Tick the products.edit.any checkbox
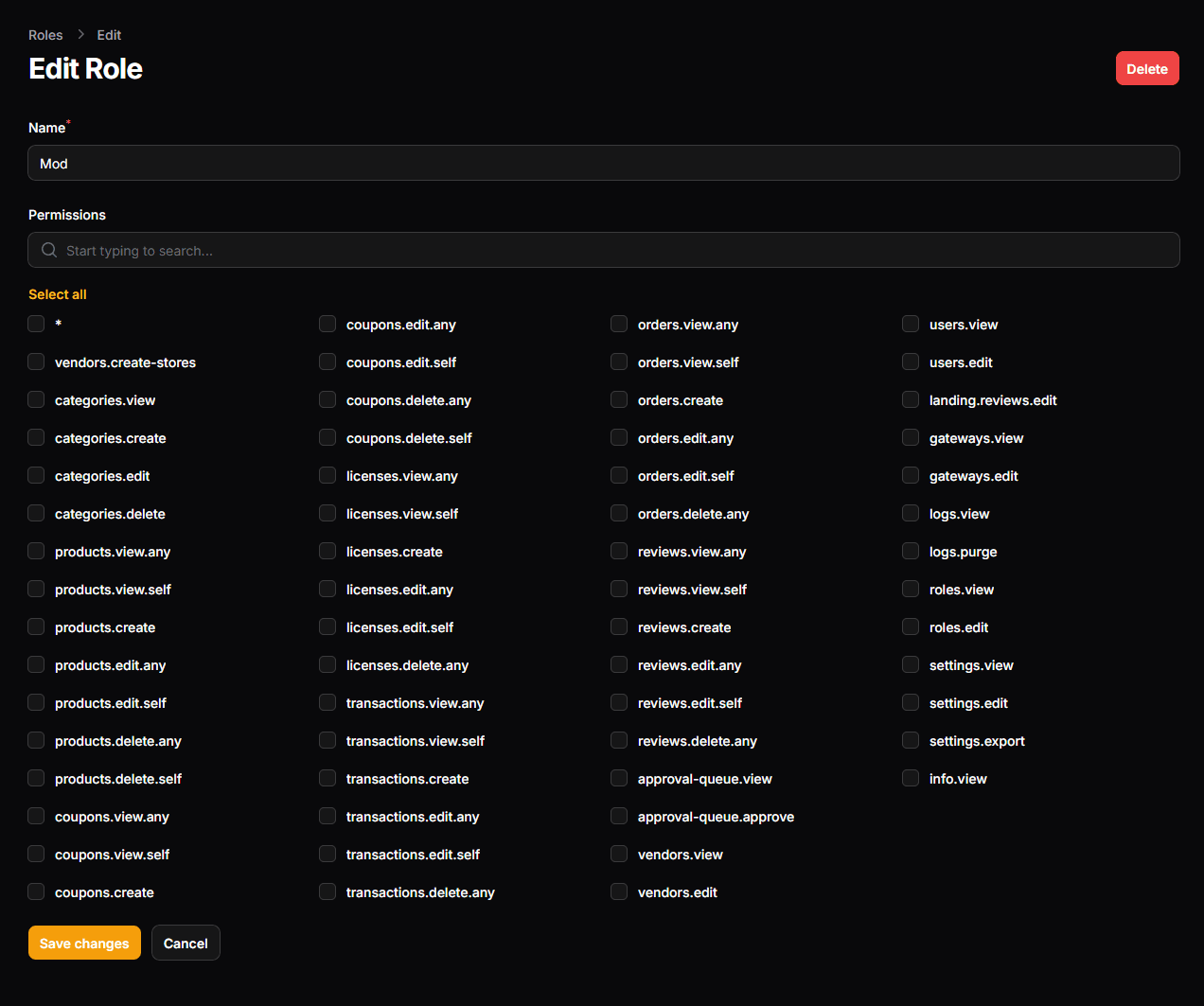1204x1006 pixels. [x=36, y=664]
